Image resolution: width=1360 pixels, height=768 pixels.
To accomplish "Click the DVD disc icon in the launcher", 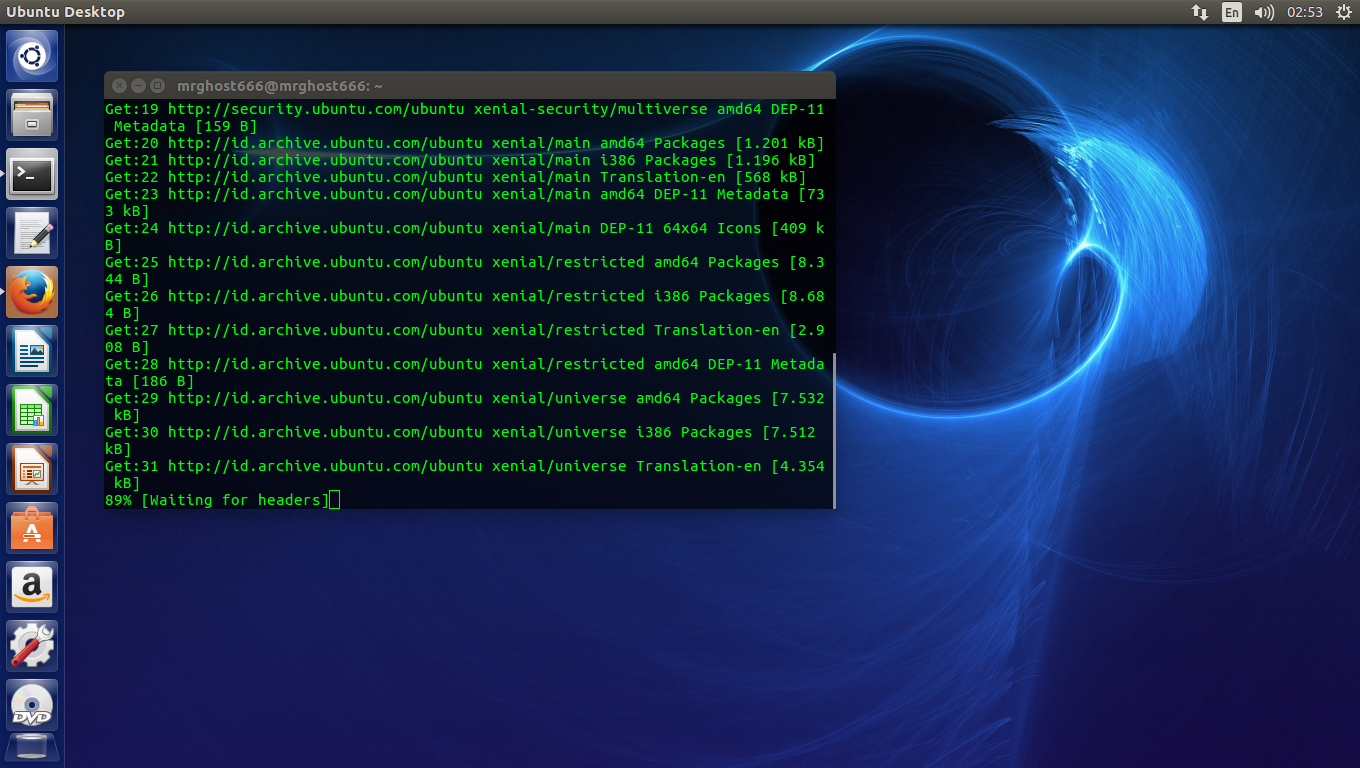I will pos(32,705).
